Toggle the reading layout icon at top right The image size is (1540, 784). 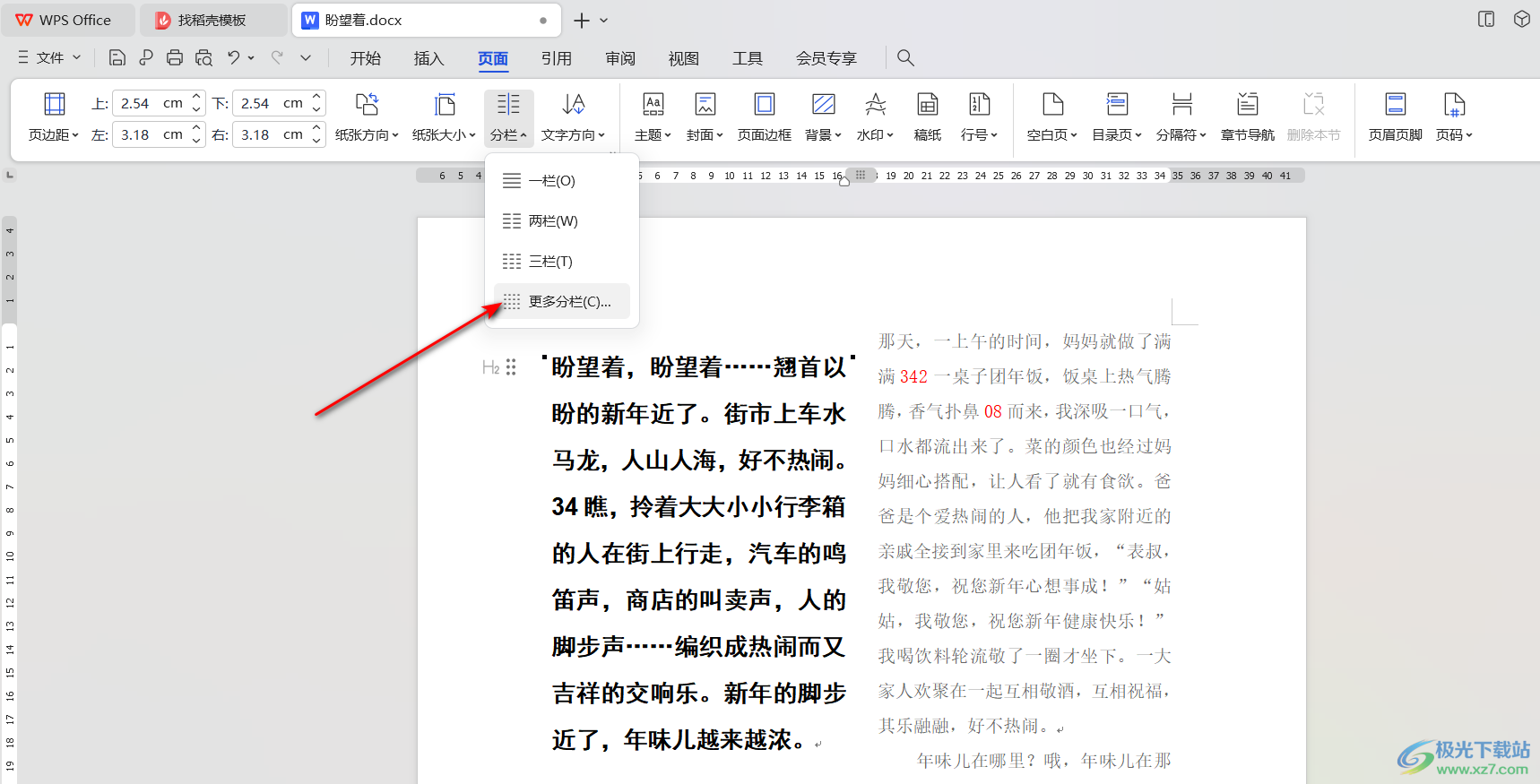pos(1486,20)
